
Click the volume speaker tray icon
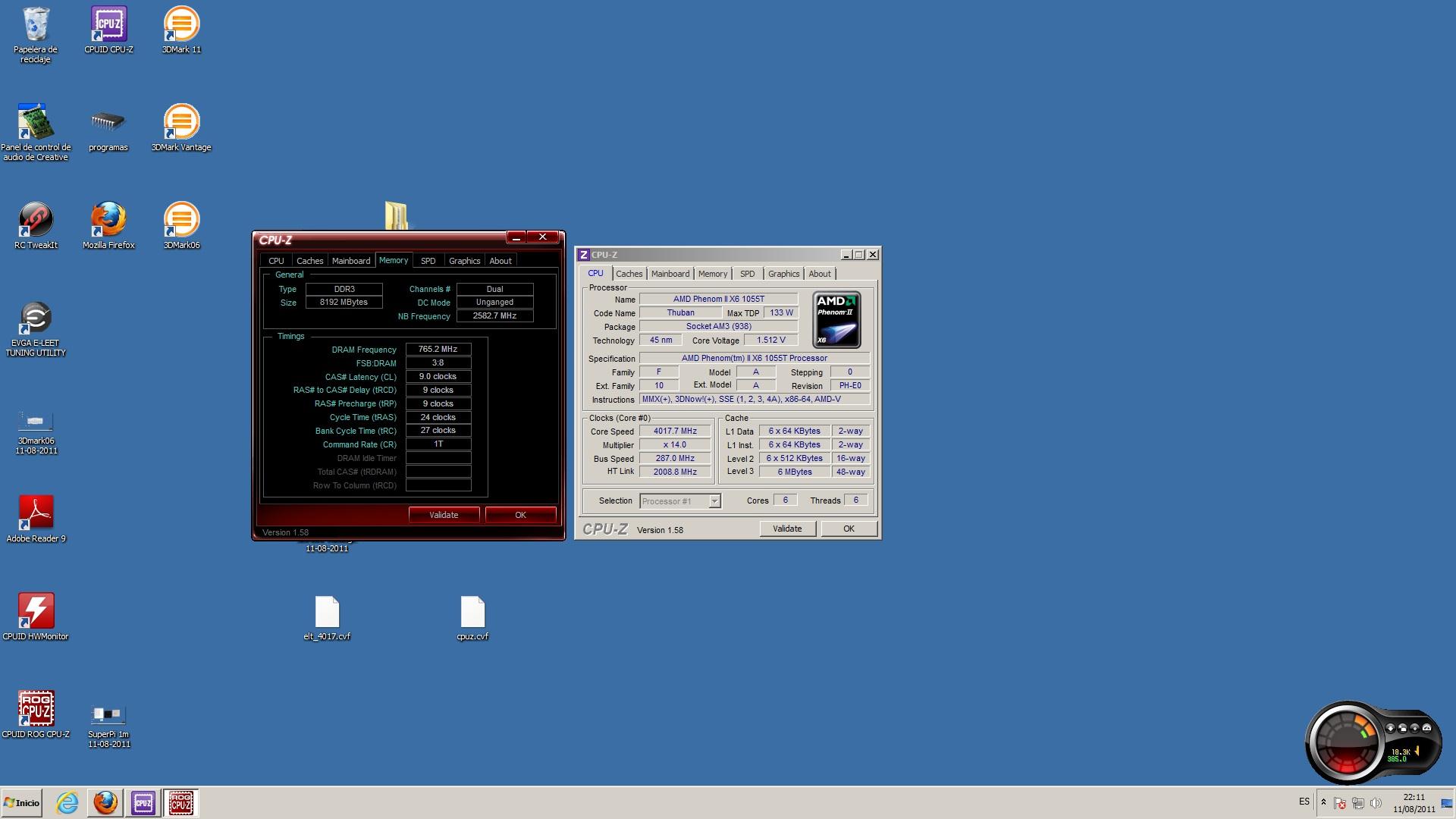click(x=1376, y=803)
